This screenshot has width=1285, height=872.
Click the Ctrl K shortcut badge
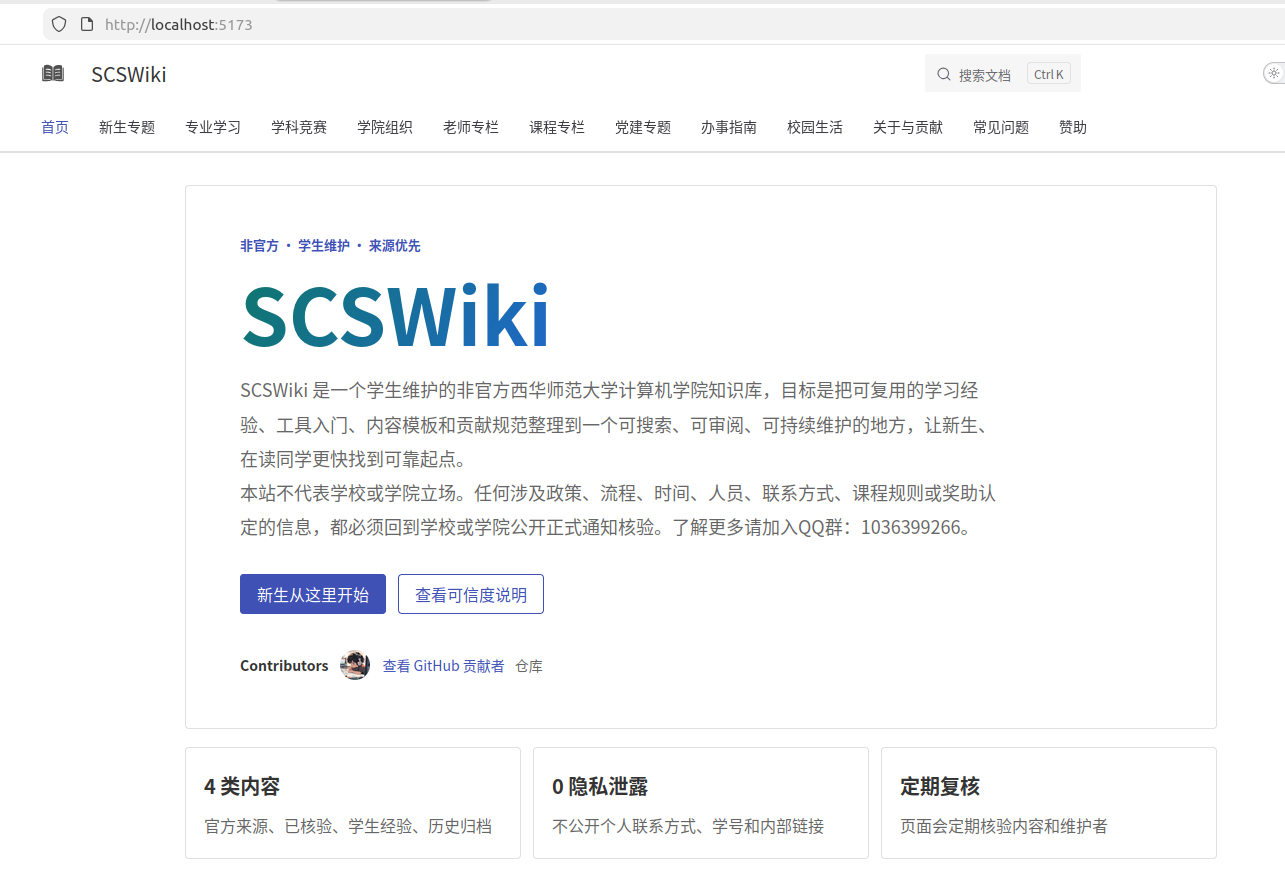click(x=1049, y=74)
